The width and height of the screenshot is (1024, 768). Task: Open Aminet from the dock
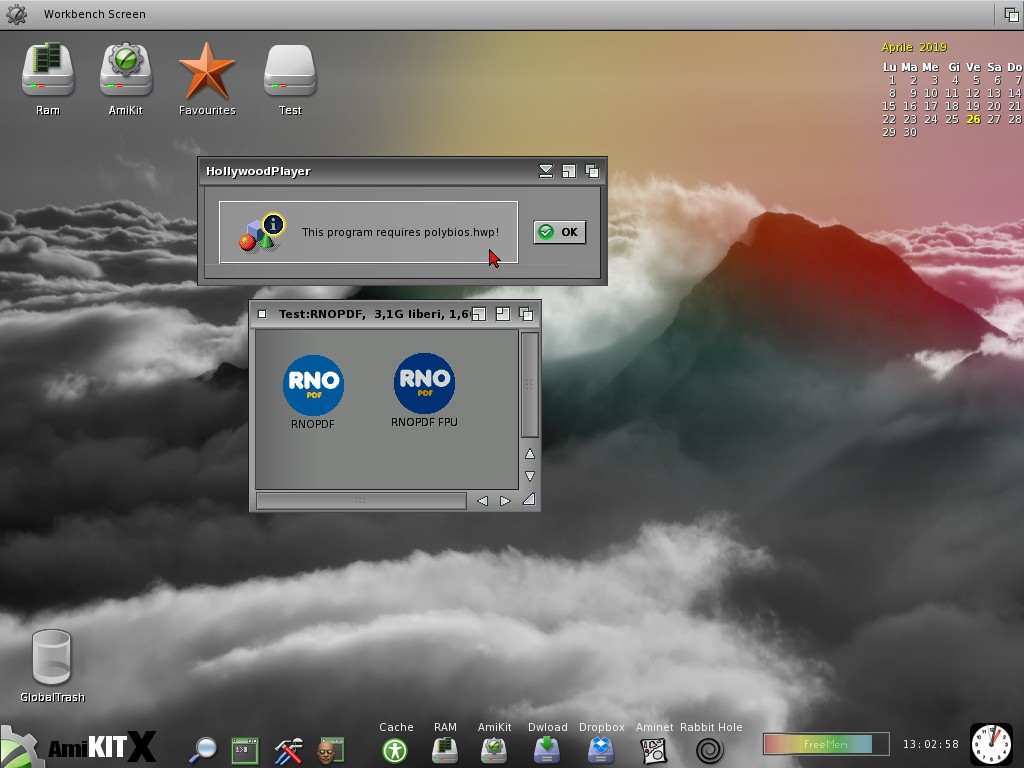click(x=653, y=749)
